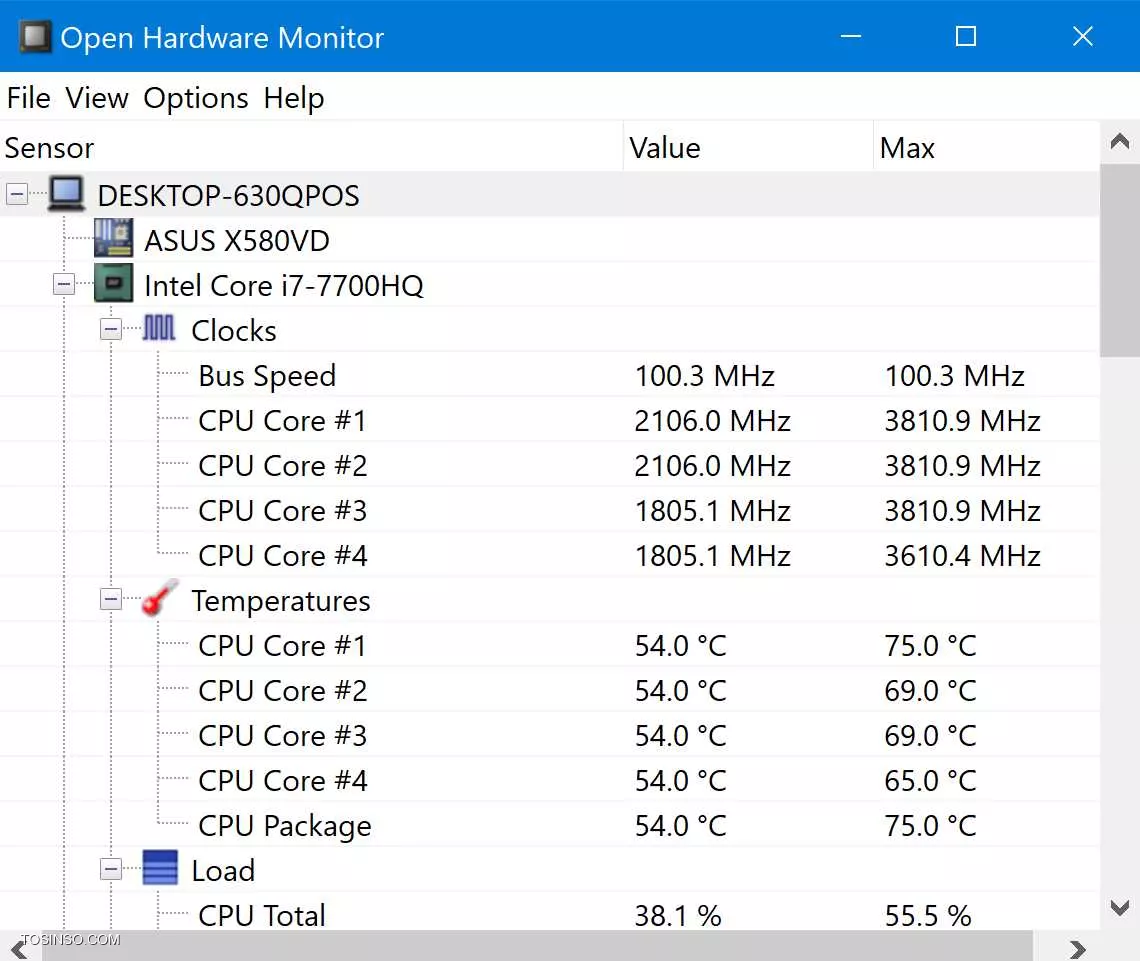Open the Options menu

[196, 98]
